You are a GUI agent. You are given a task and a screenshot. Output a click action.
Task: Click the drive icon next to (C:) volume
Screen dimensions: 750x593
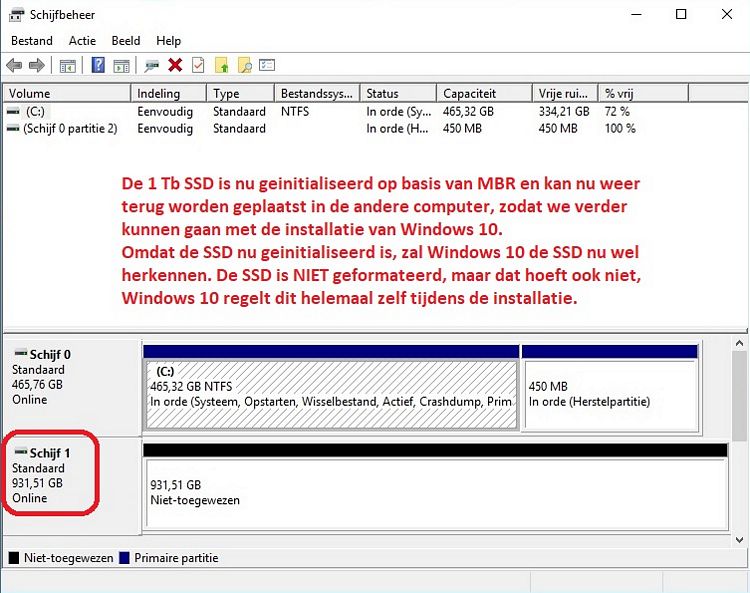click(13, 111)
